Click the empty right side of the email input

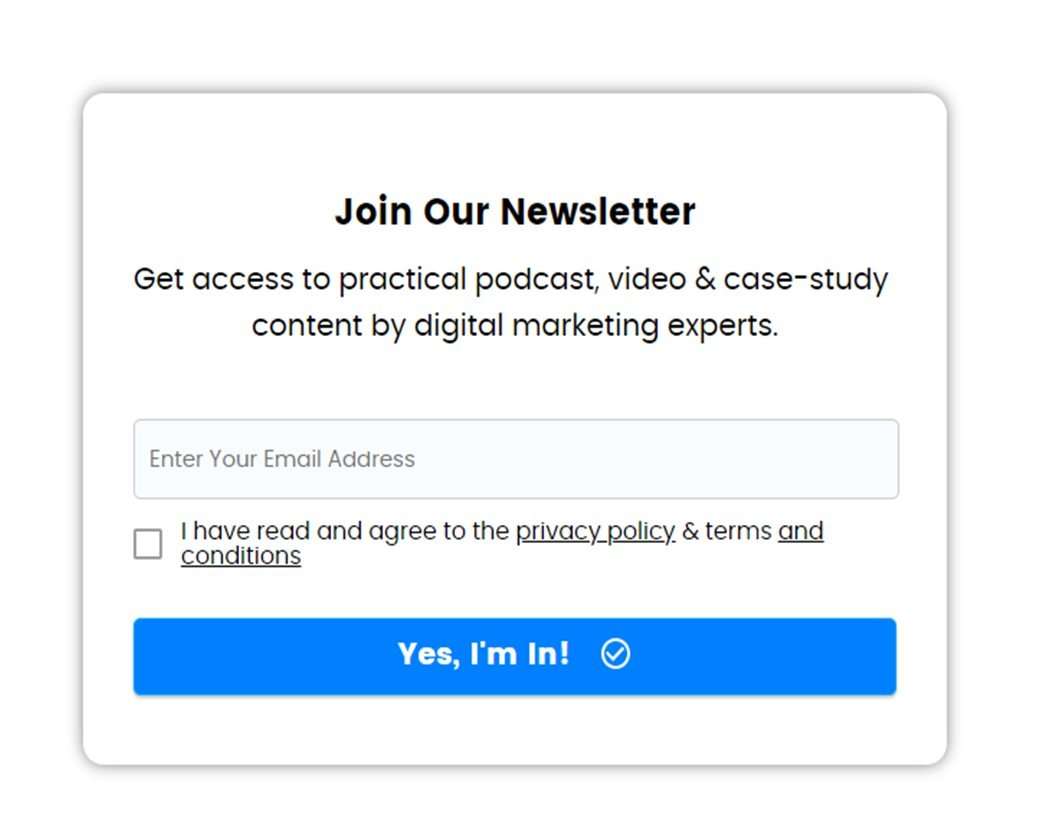pos(663,459)
